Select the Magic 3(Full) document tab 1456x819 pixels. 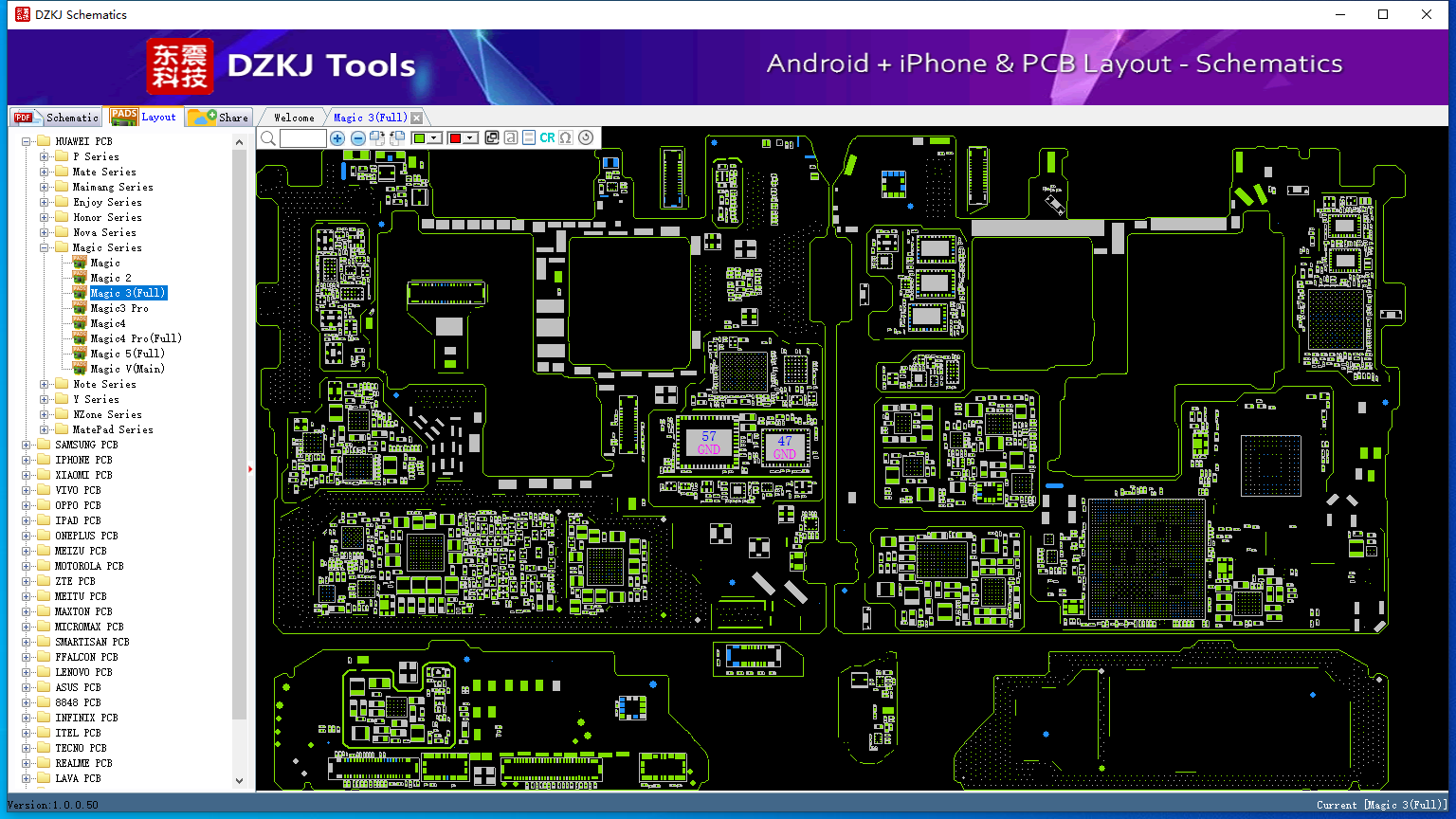coord(370,118)
